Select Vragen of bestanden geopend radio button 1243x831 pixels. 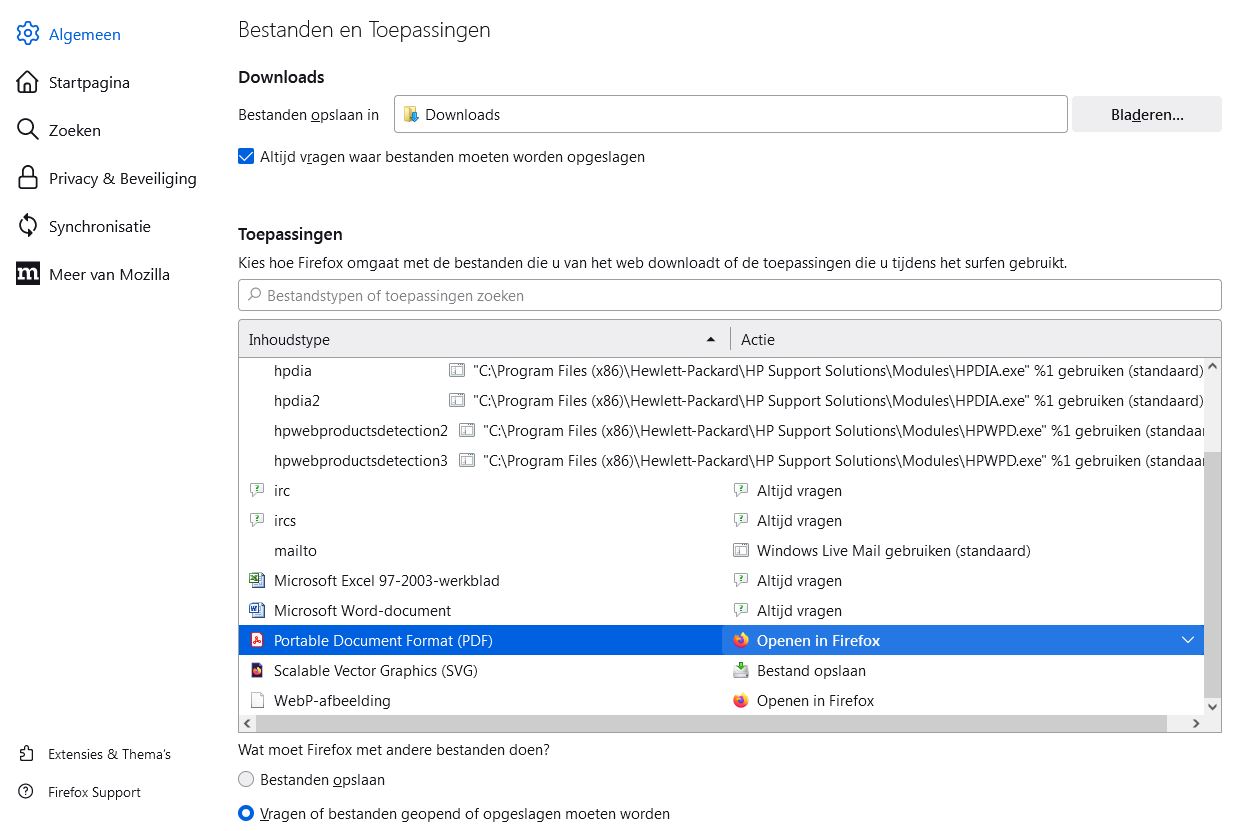click(246, 814)
